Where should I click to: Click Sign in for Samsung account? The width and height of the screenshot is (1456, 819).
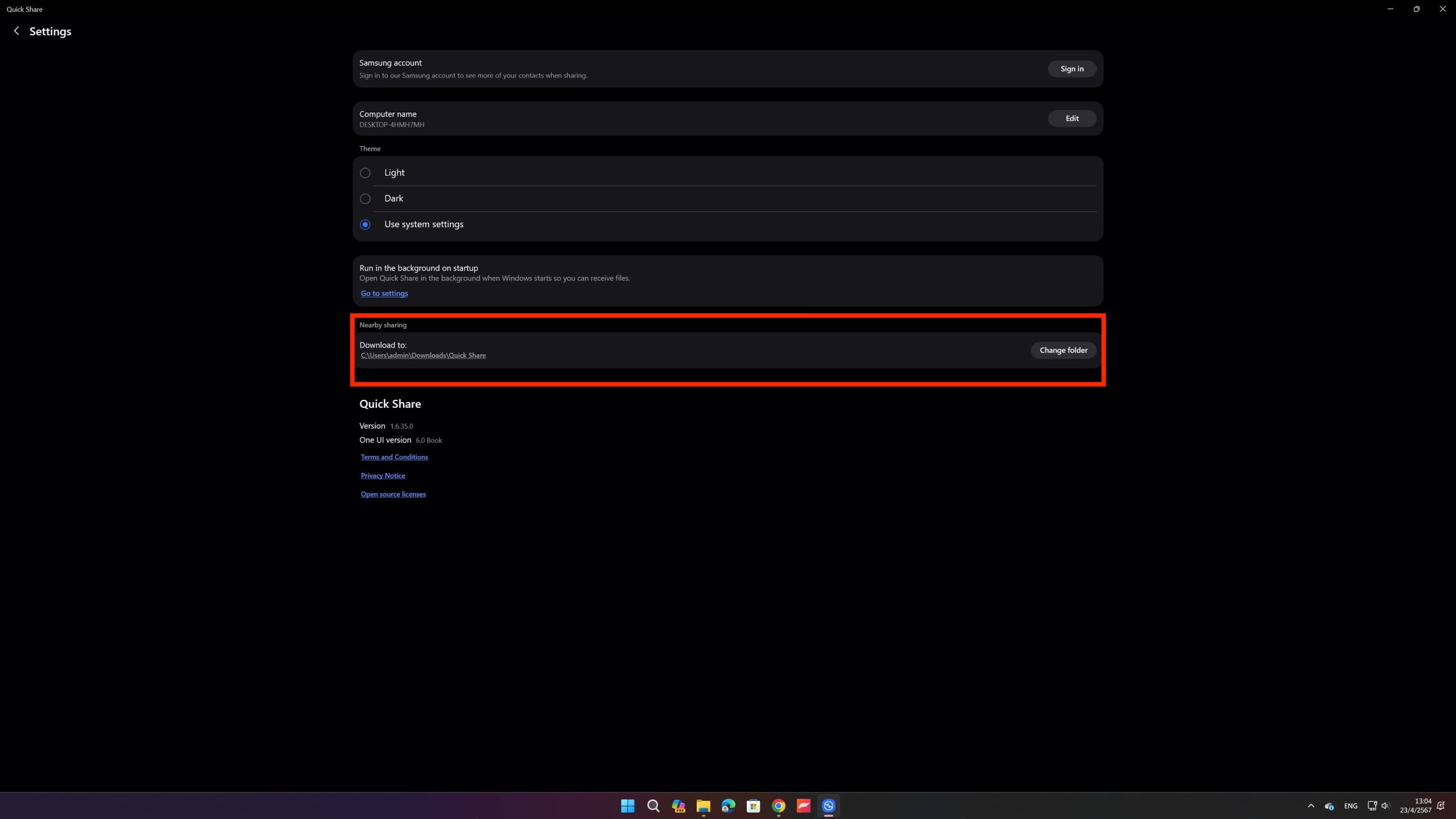pyautogui.click(x=1072, y=69)
